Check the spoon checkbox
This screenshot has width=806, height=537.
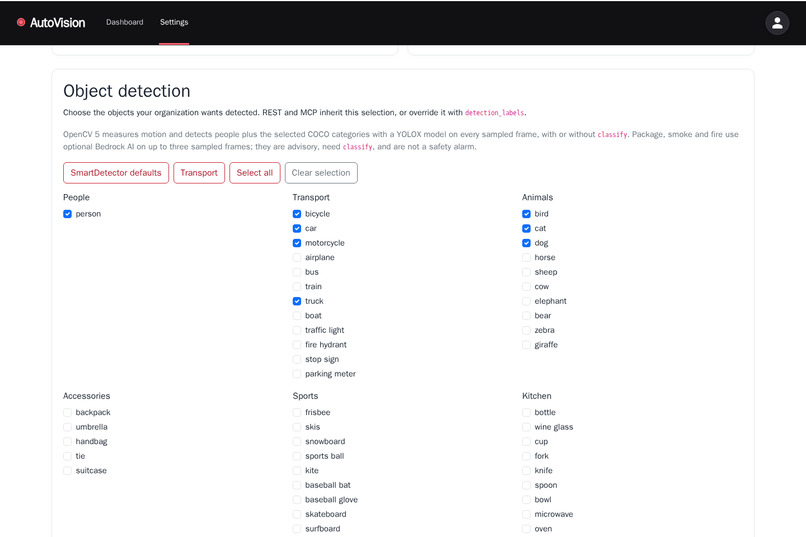pos(526,485)
